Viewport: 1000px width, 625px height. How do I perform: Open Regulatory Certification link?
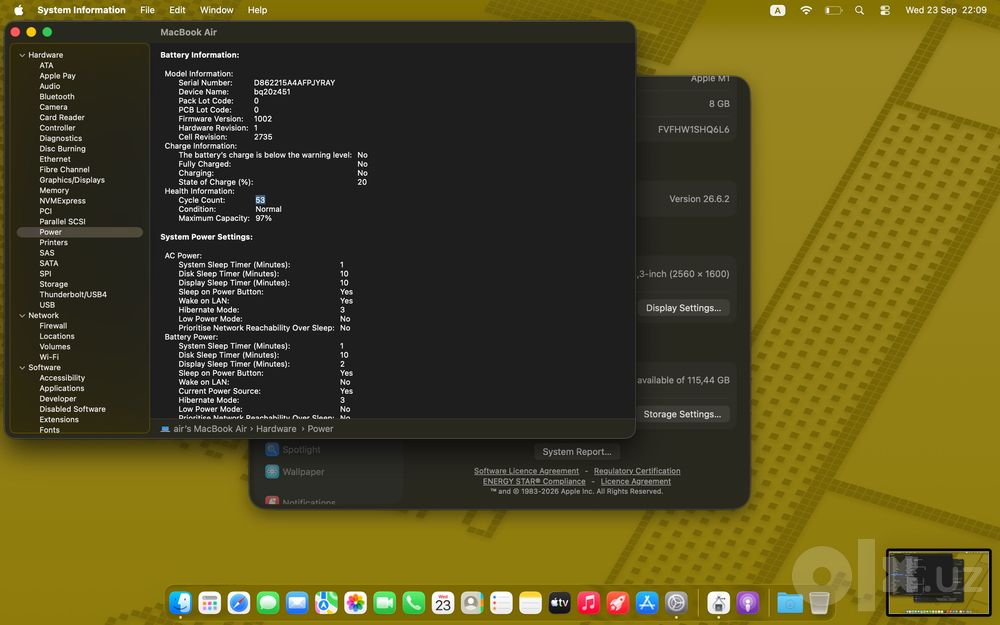coord(637,471)
